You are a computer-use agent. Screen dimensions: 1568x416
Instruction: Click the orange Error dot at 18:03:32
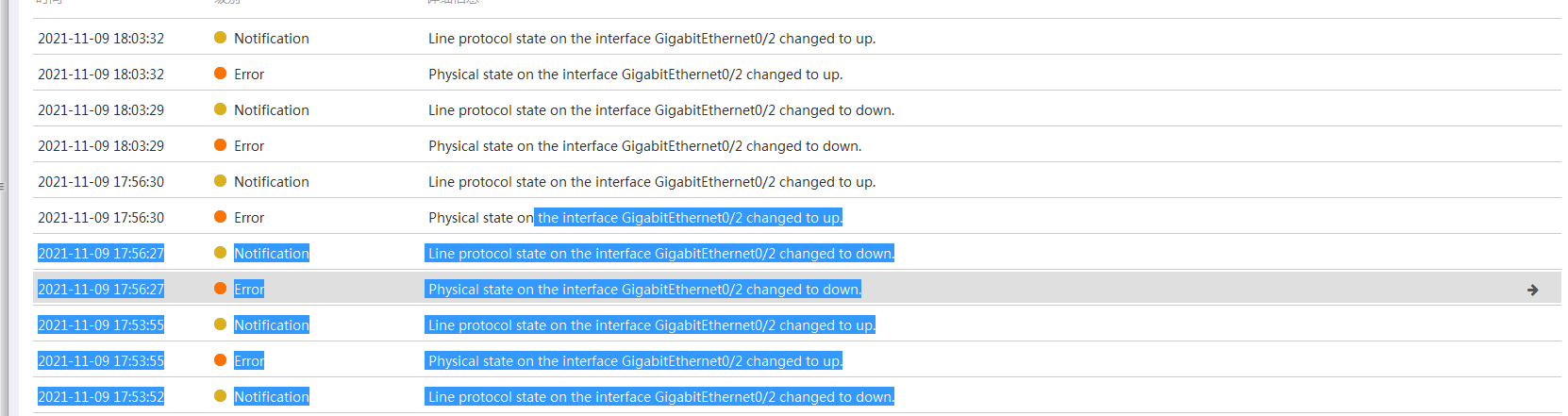pos(220,74)
